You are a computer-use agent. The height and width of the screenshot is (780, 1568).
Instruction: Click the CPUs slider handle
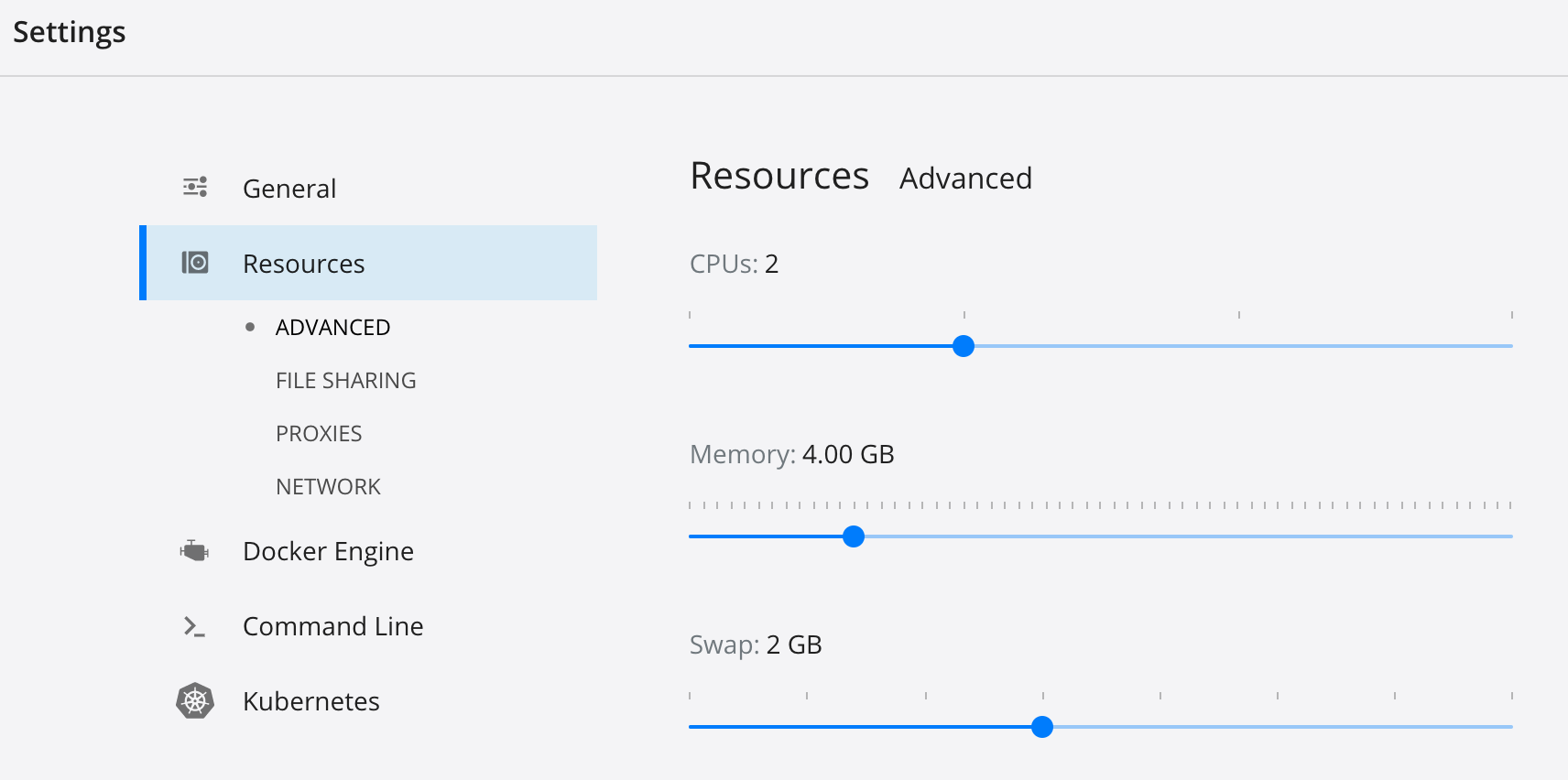point(964,346)
